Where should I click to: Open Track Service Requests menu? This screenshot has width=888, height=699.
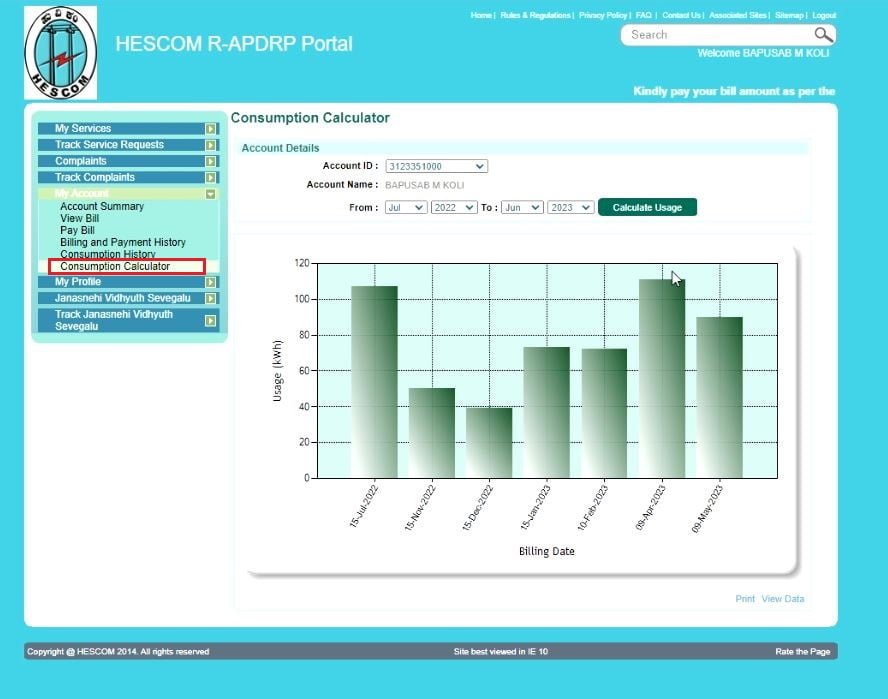point(129,145)
